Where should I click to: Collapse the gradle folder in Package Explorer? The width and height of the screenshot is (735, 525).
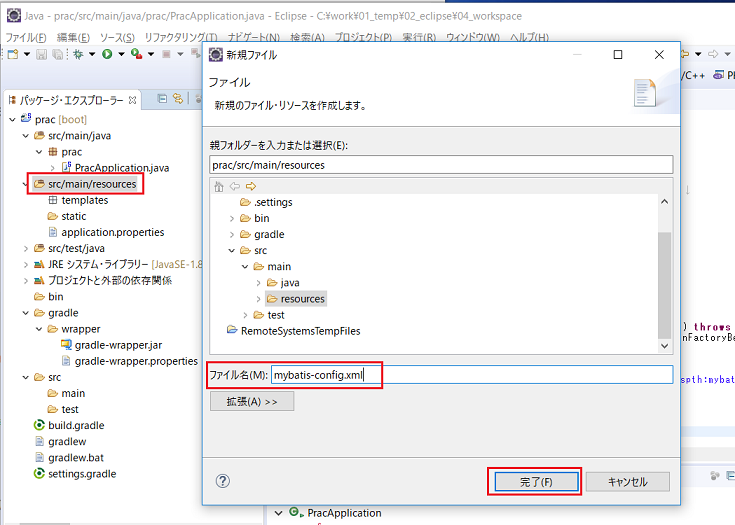(x=26, y=313)
